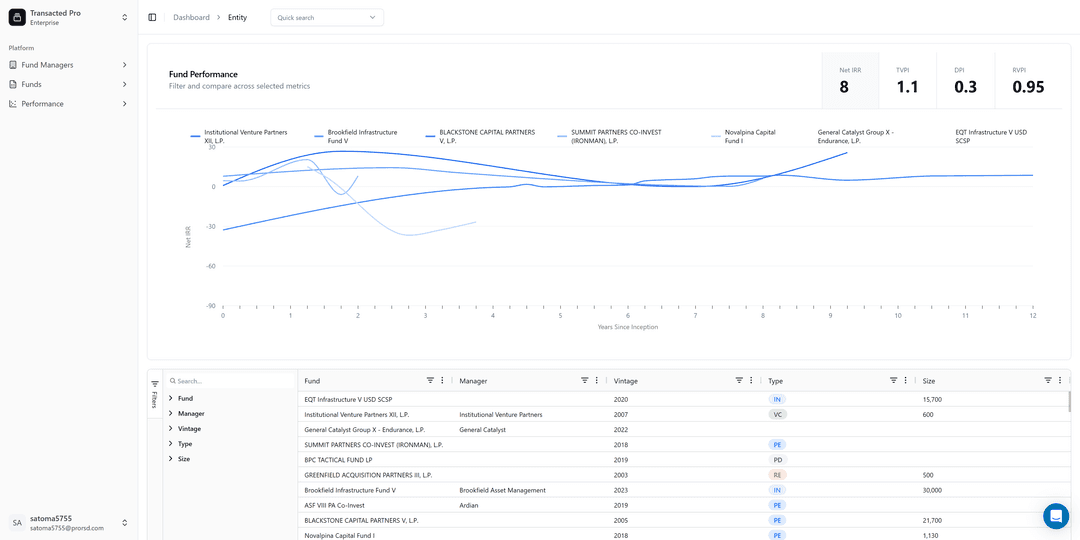
Task: Click the Brookfield Asset Management manager cell
Action: coord(502,490)
